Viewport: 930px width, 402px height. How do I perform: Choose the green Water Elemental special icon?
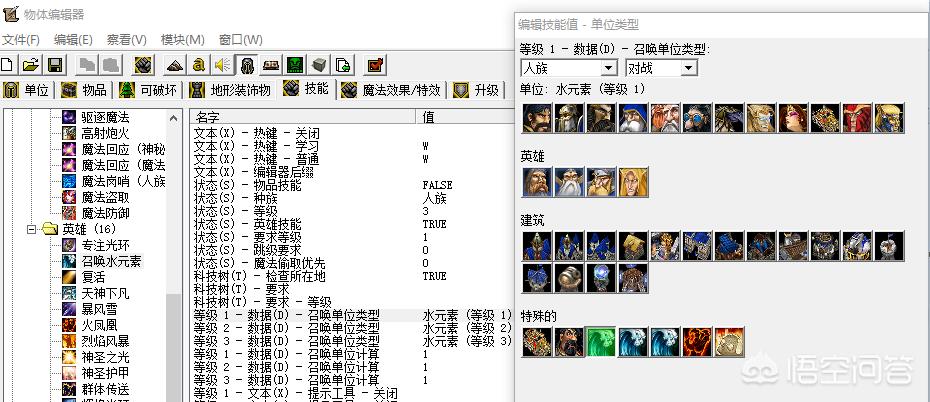click(601, 342)
